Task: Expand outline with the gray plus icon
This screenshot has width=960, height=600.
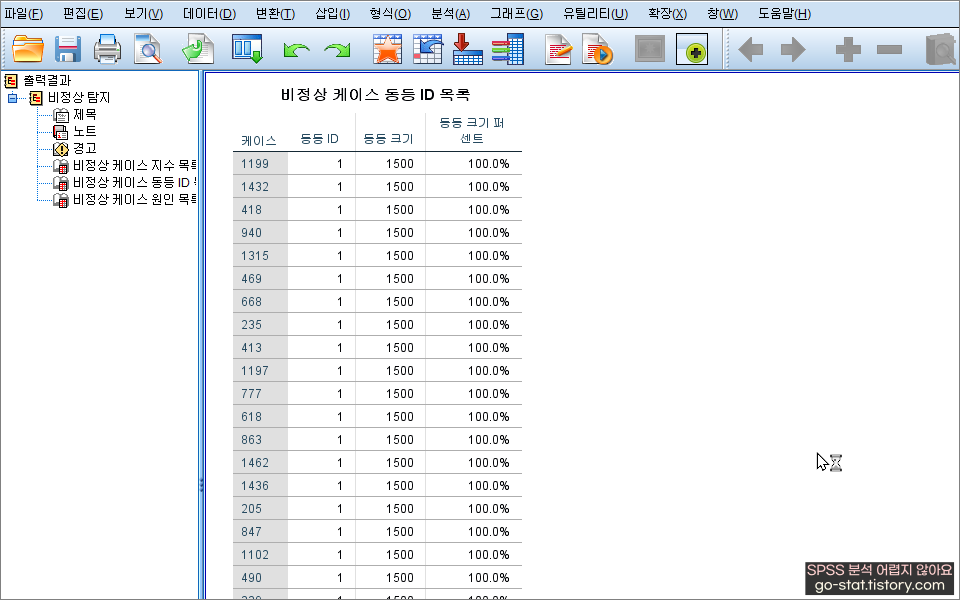Action: pos(848,50)
